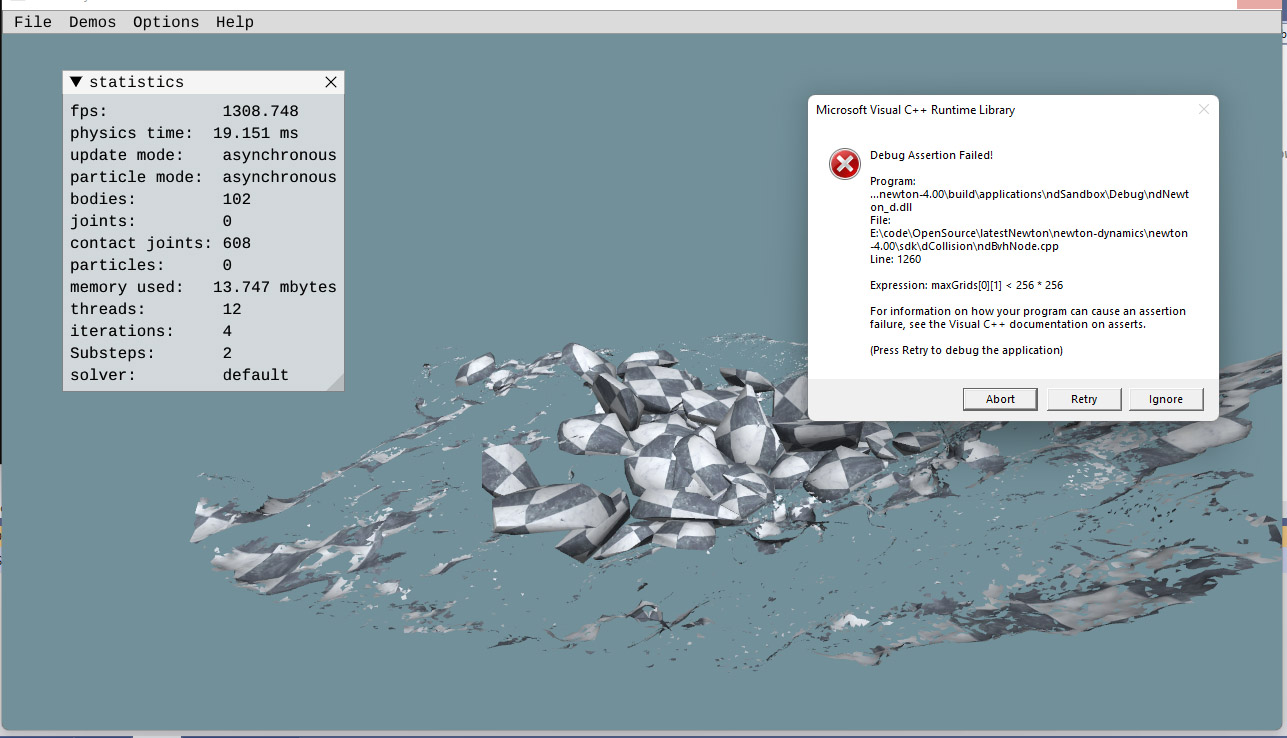1287x738 pixels.
Task: Click the fps value in statistics
Action: click(260, 111)
